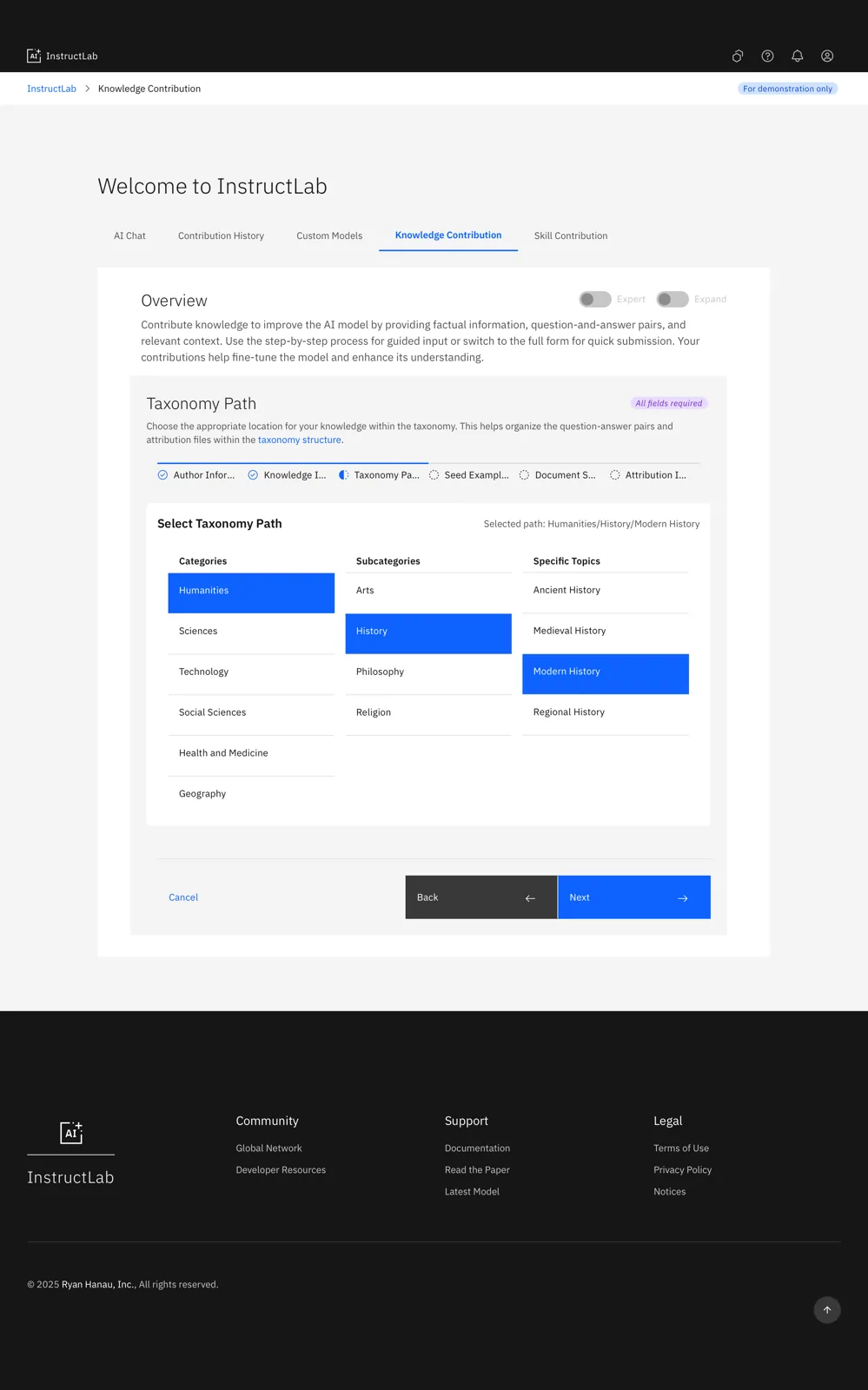Screen dimensions: 868x1390
Task: Click the Cancel button
Action: click(183, 897)
